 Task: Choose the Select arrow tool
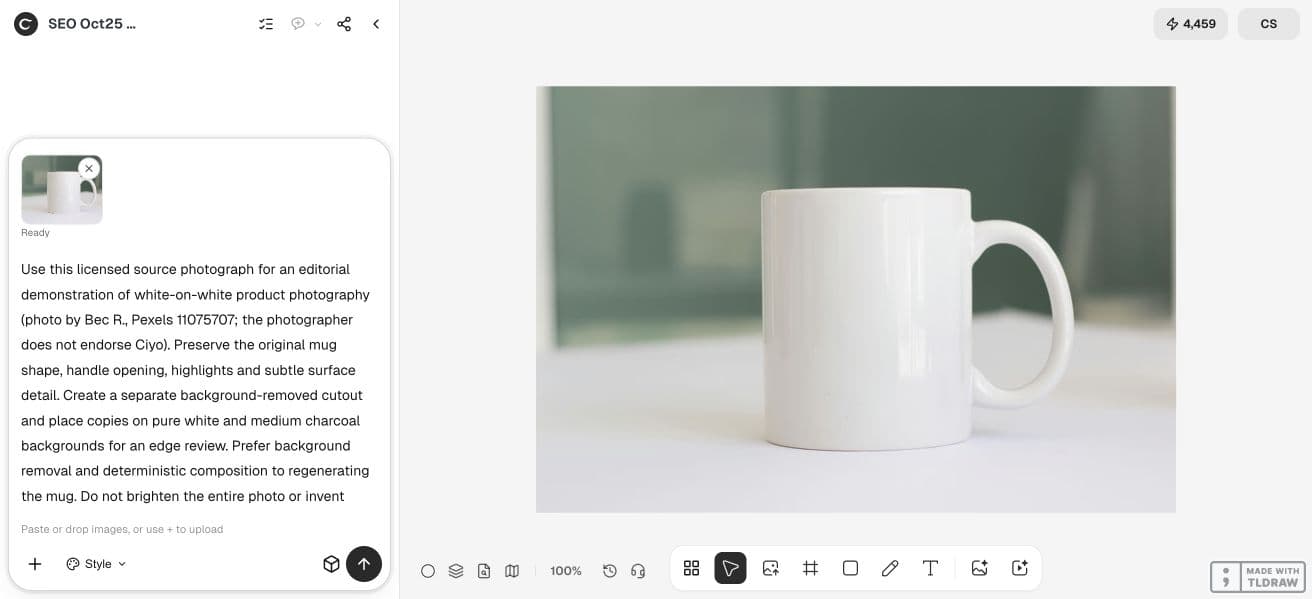(730, 568)
